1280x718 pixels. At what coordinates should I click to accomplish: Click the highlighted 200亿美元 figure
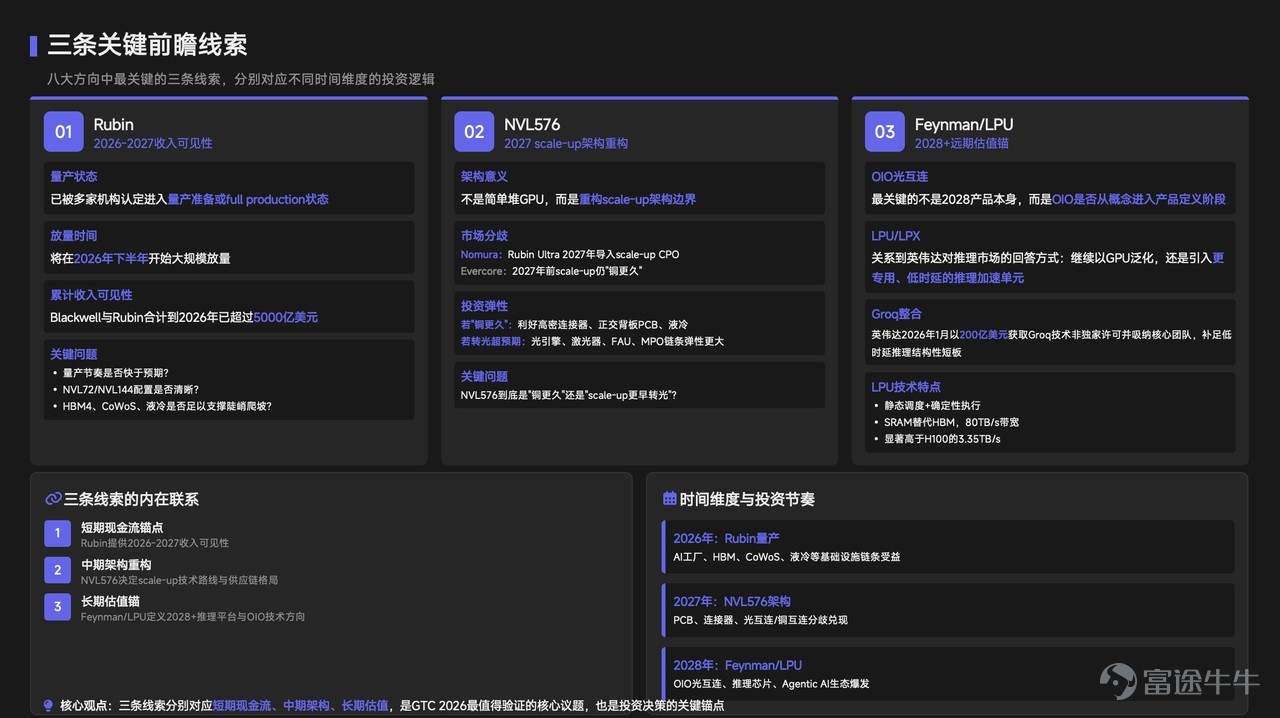coord(983,334)
